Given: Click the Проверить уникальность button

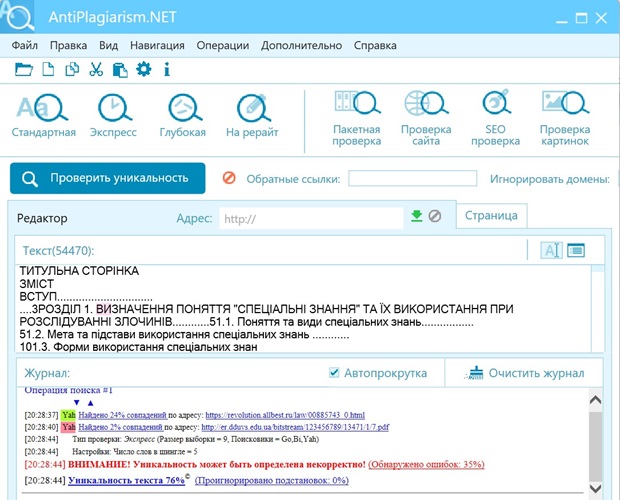Looking at the screenshot, I should (x=108, y=178).
